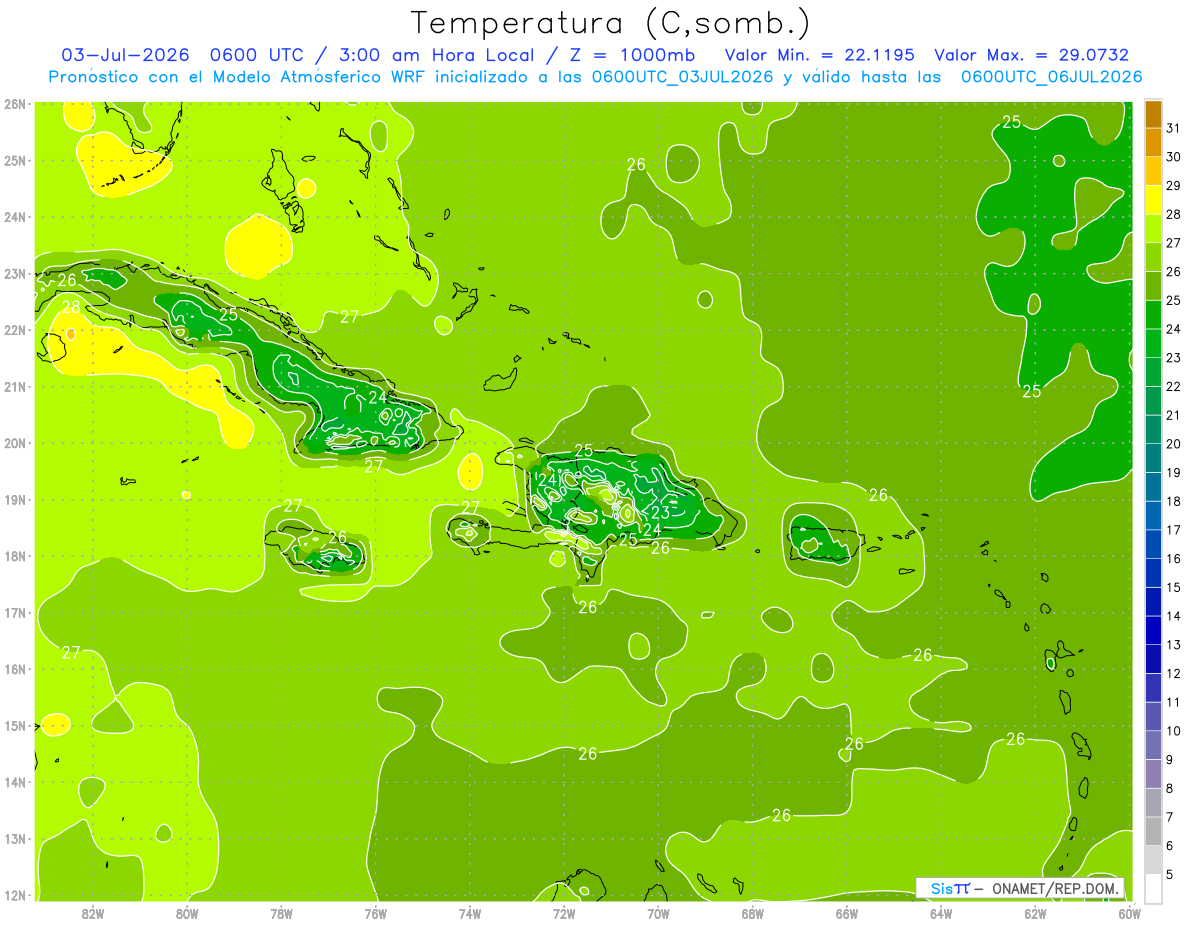This screenshot has width=1200, height=927.
Task: Click the colorbar label "17"
Action: (x=1174, y=529)
